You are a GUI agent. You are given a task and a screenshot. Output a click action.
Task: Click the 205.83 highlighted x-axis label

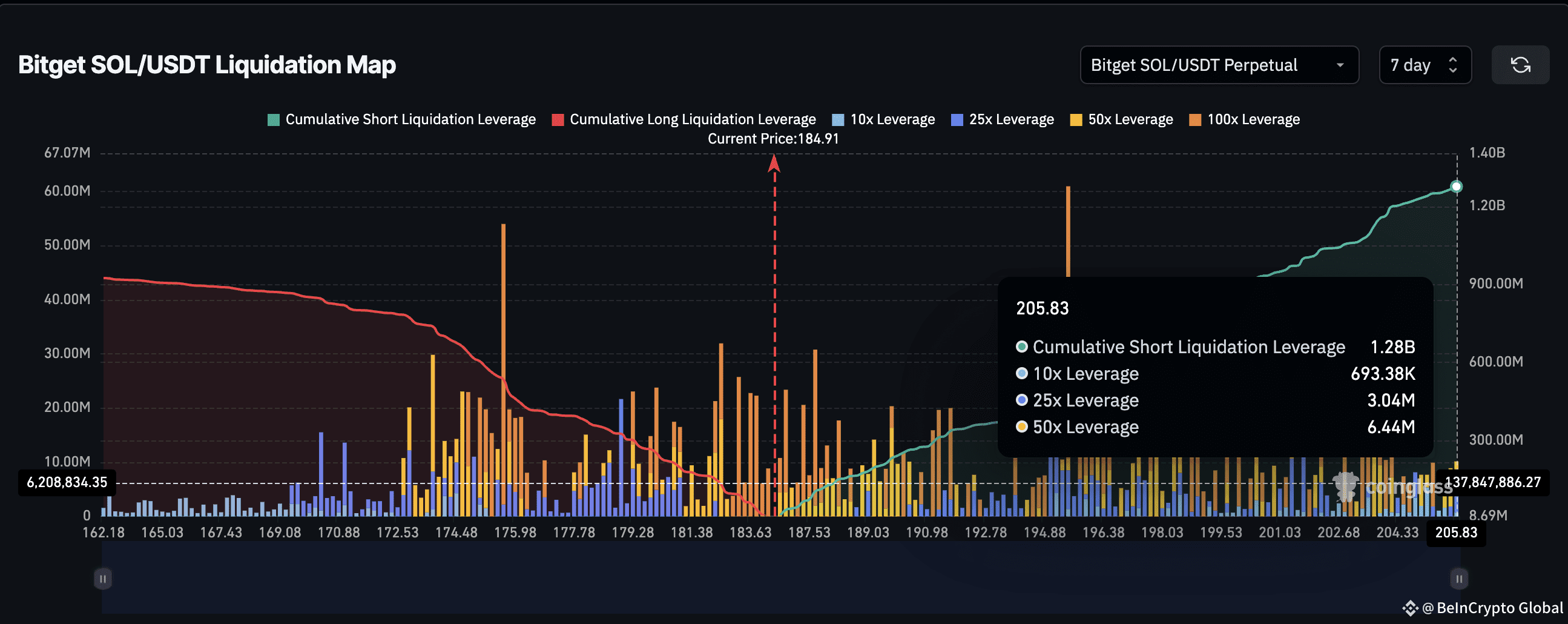[x=1456, y=533]
